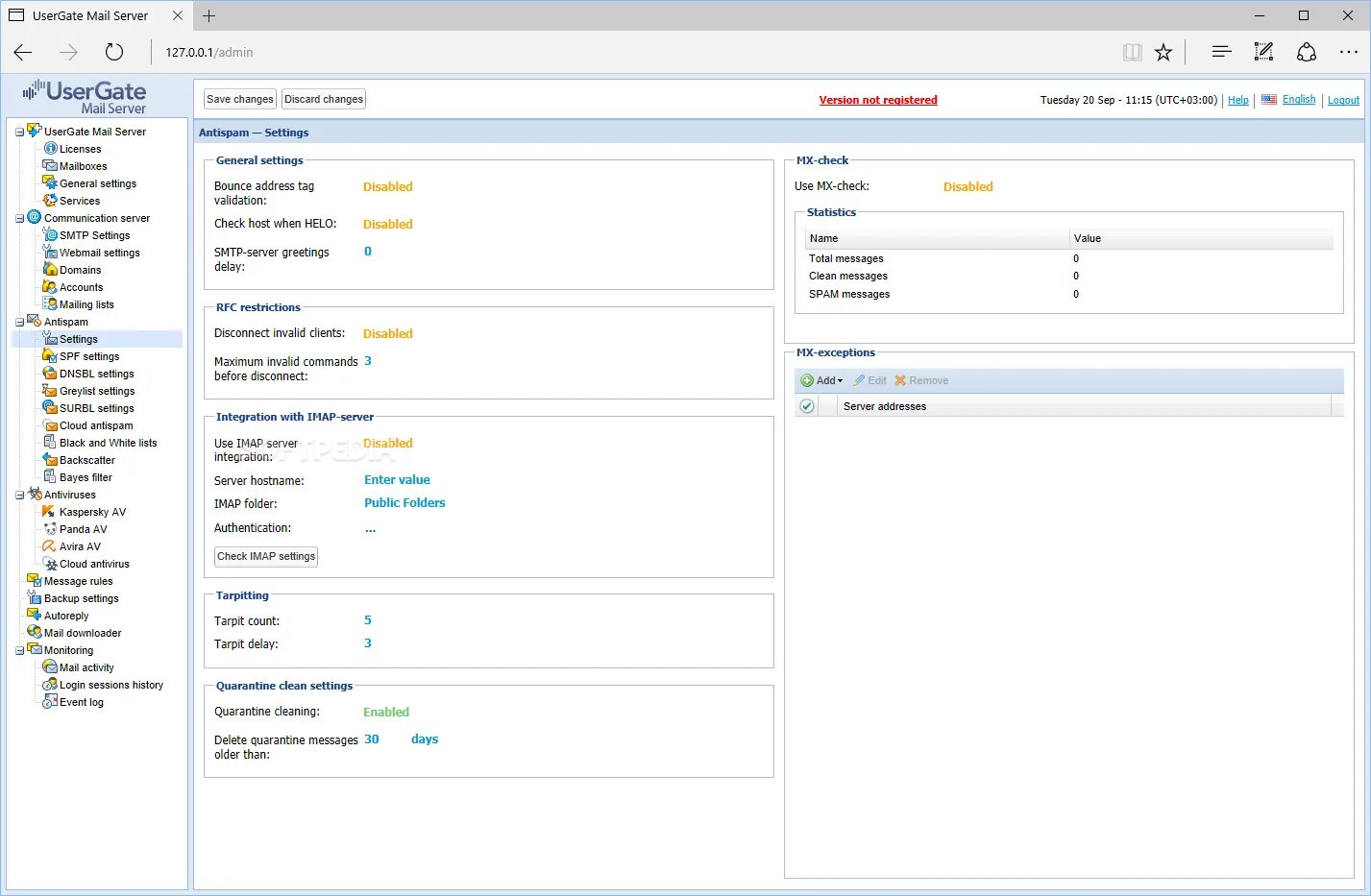Toggle Check host when HELO value
This screenshot has width=1371, height=896.
387,225
